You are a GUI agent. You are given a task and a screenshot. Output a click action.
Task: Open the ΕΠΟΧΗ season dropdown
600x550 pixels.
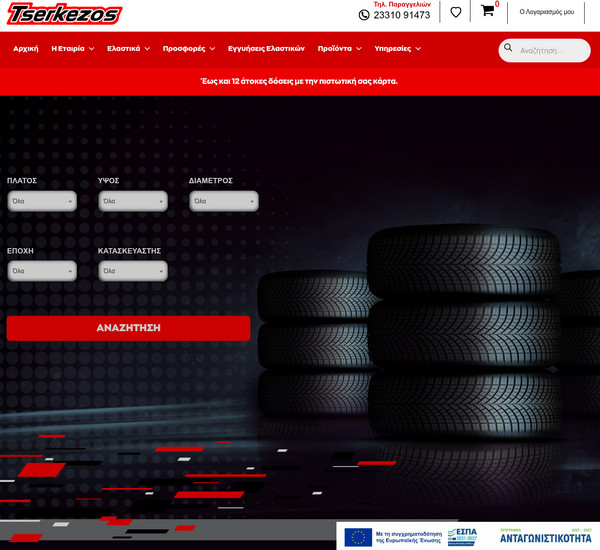tap(42, 271)
